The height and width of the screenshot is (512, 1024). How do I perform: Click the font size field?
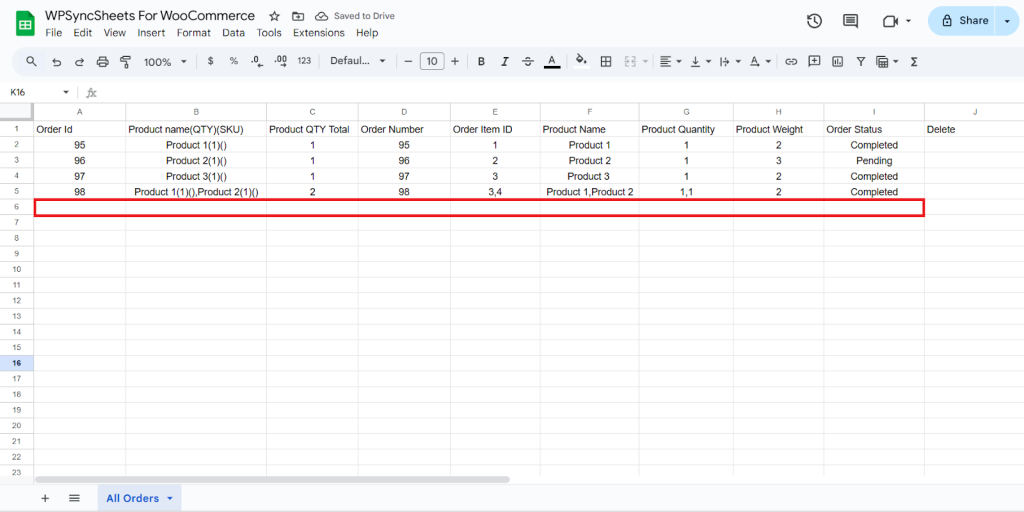point(432,61)
